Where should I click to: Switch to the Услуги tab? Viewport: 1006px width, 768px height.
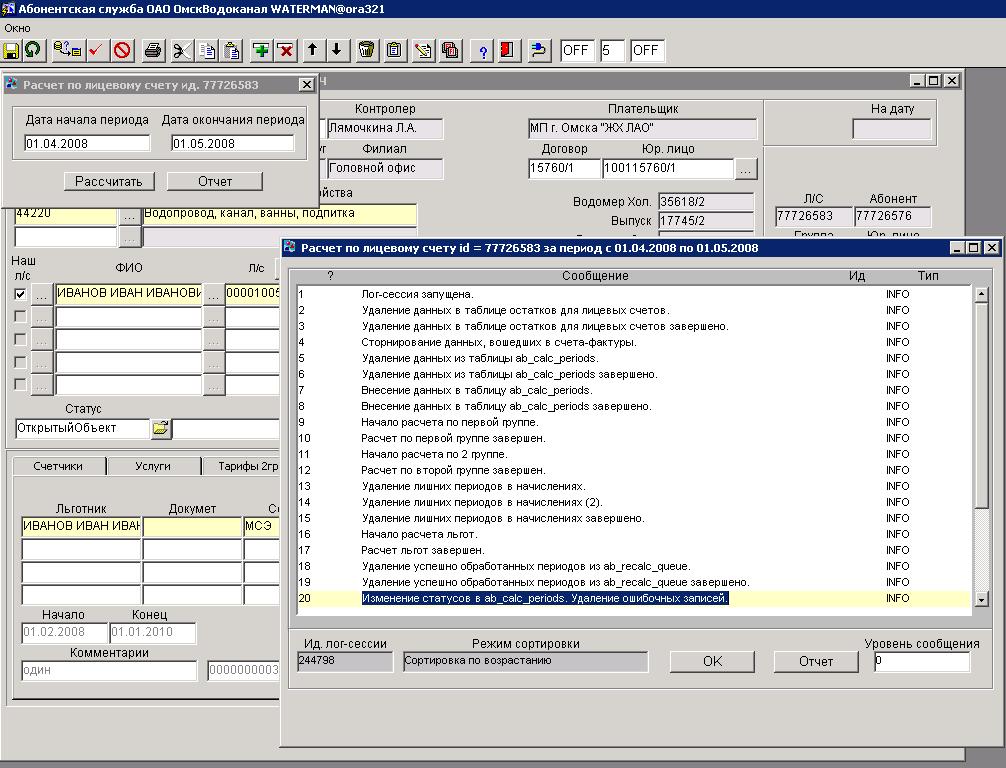click(153, 466)
